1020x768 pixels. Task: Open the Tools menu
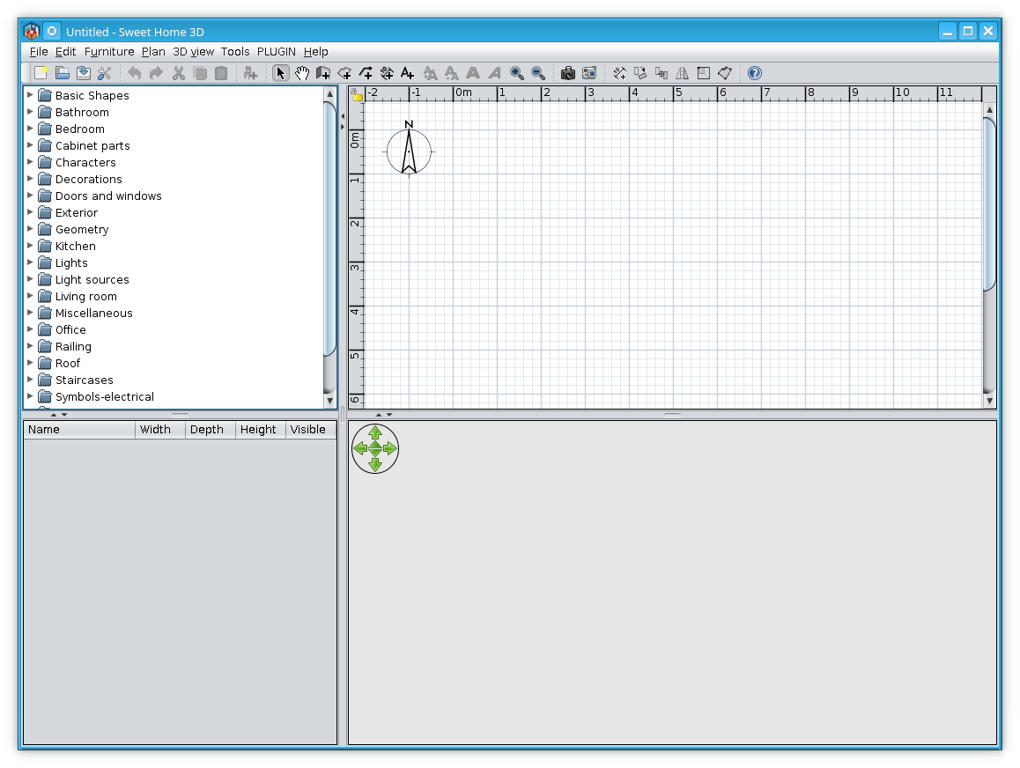(x=235, y=51)
